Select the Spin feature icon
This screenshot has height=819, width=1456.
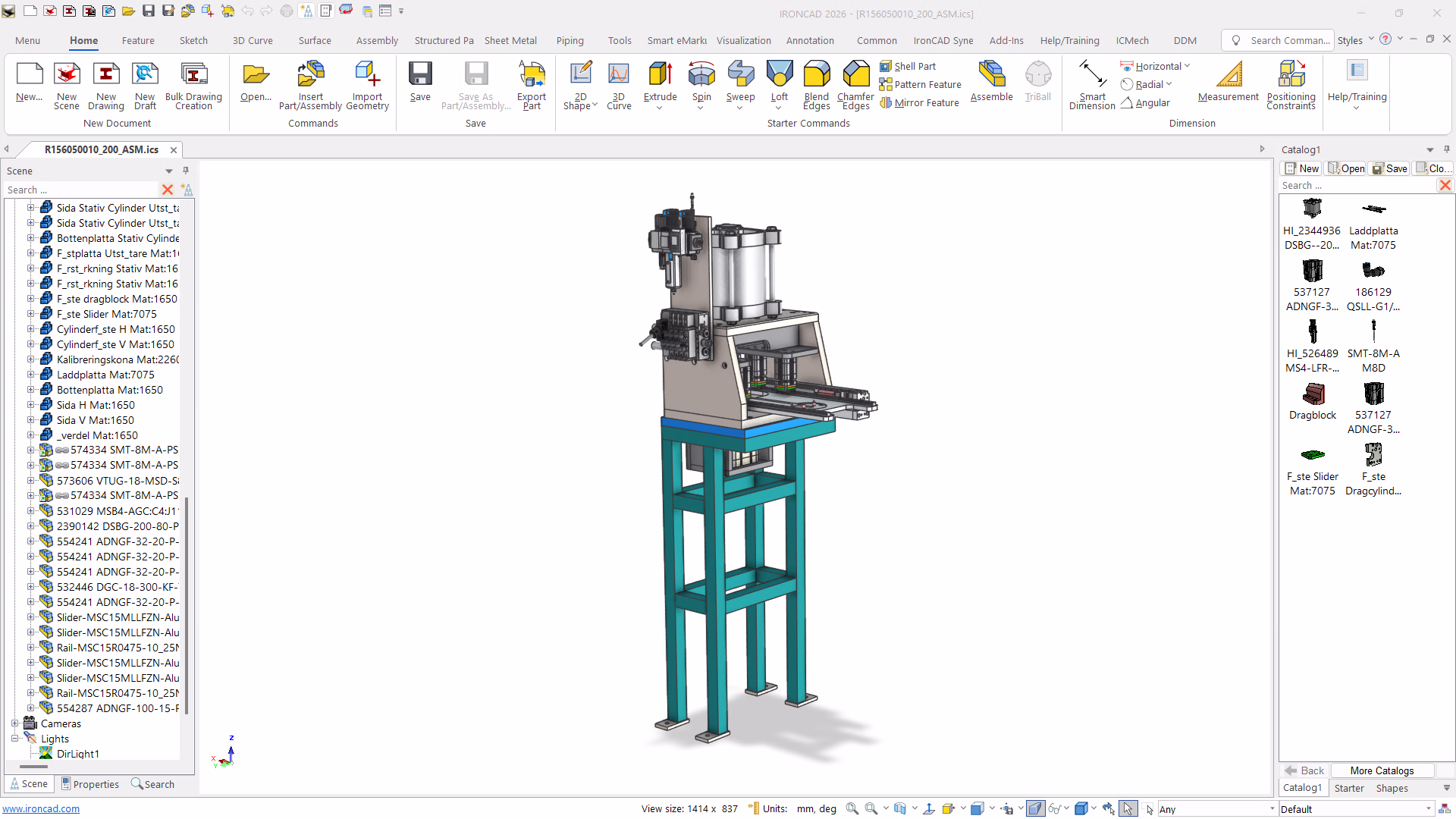[701, 75]
